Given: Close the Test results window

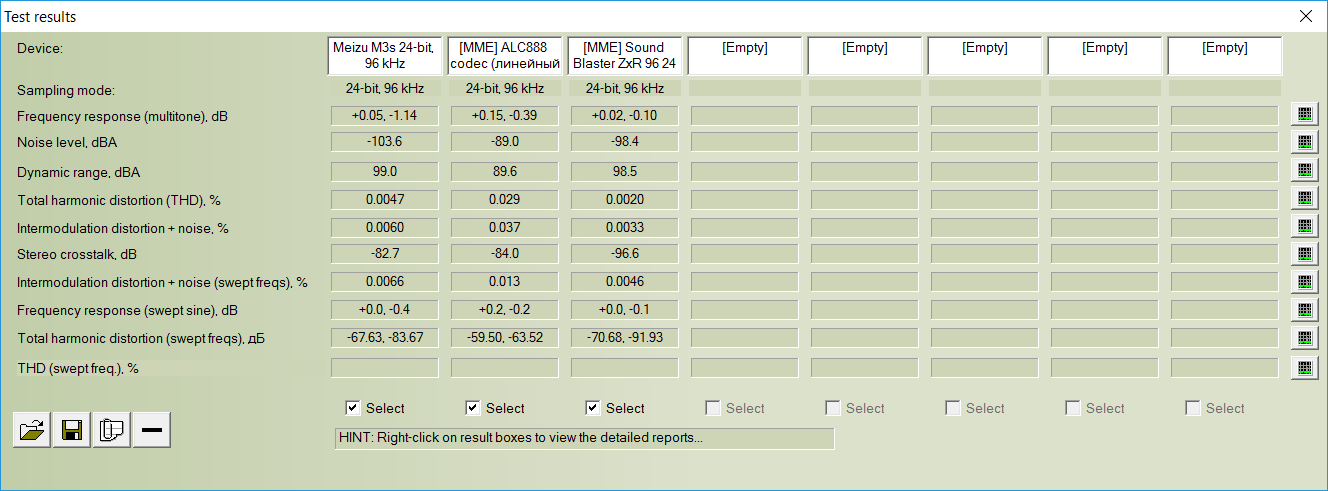Looking at the screenshot, I should point(1305,16).
